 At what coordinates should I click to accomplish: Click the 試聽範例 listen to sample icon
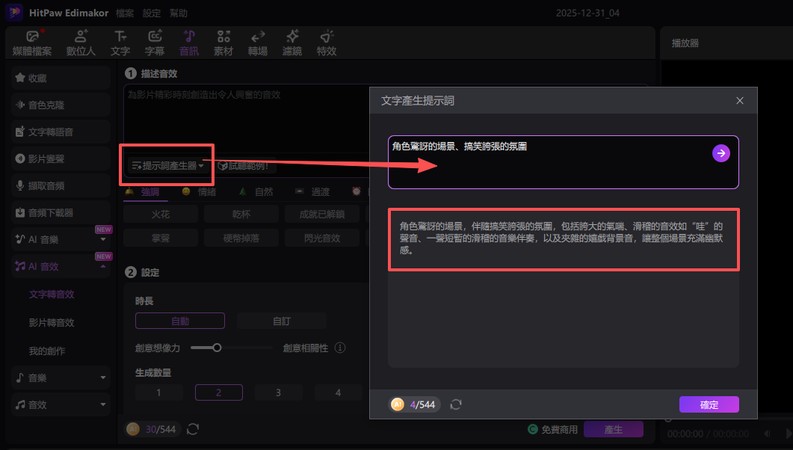tap(223, 166)
